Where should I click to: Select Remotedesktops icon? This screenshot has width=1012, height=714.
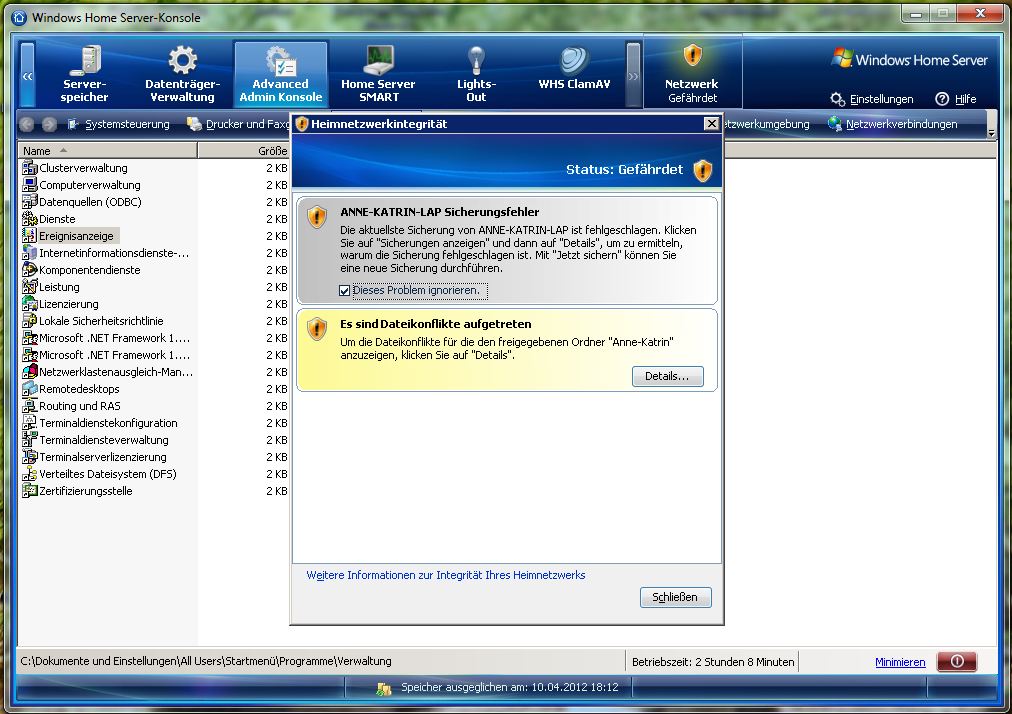[30, 389]
